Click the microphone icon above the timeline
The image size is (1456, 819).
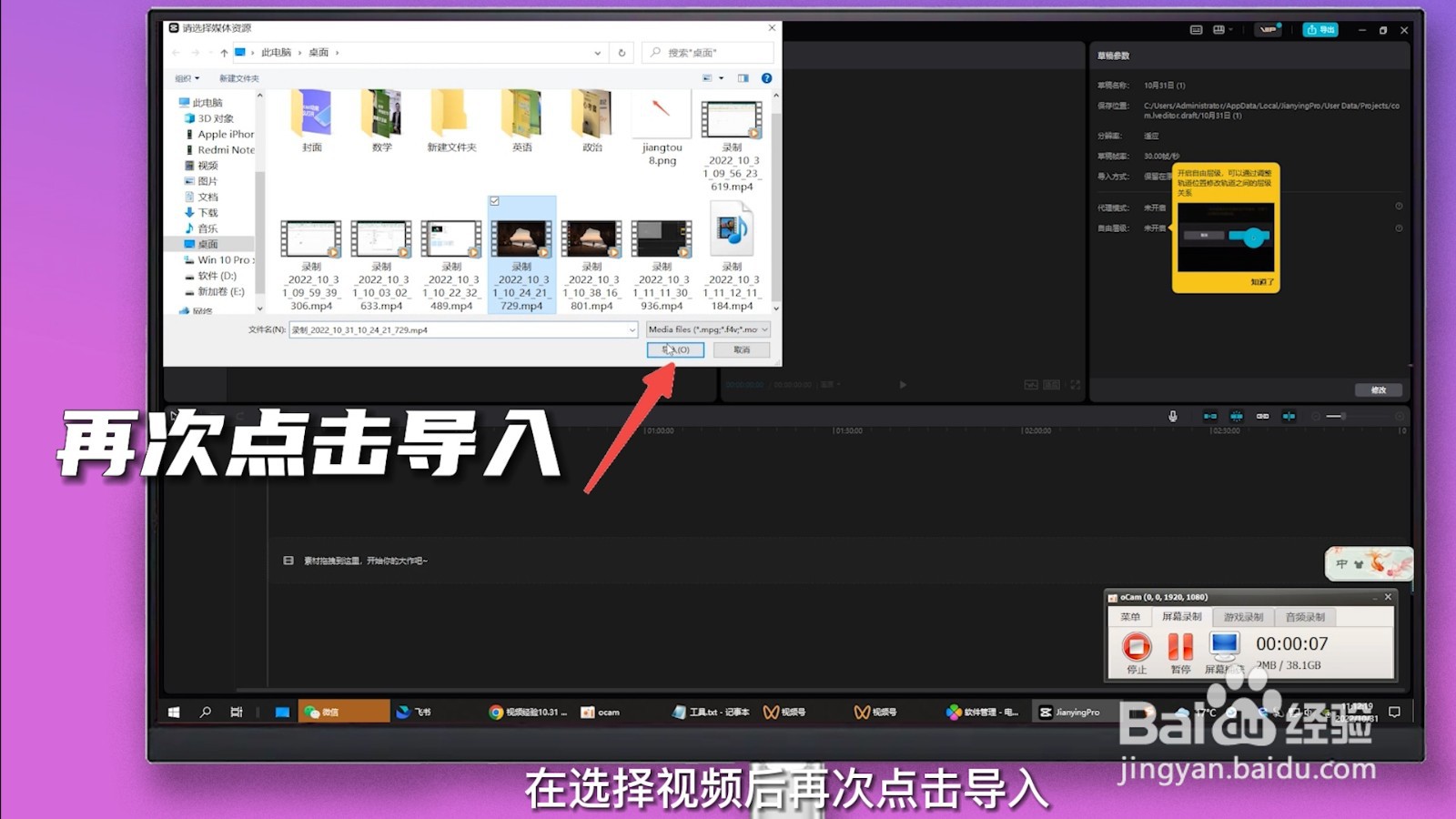coord(1173,416)
